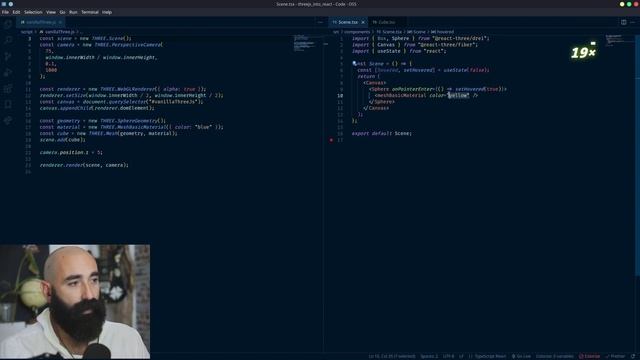This screenshot has width=640, height=360.
Task: Click "@react-three/drei" import string
Action: click(460, 38)
